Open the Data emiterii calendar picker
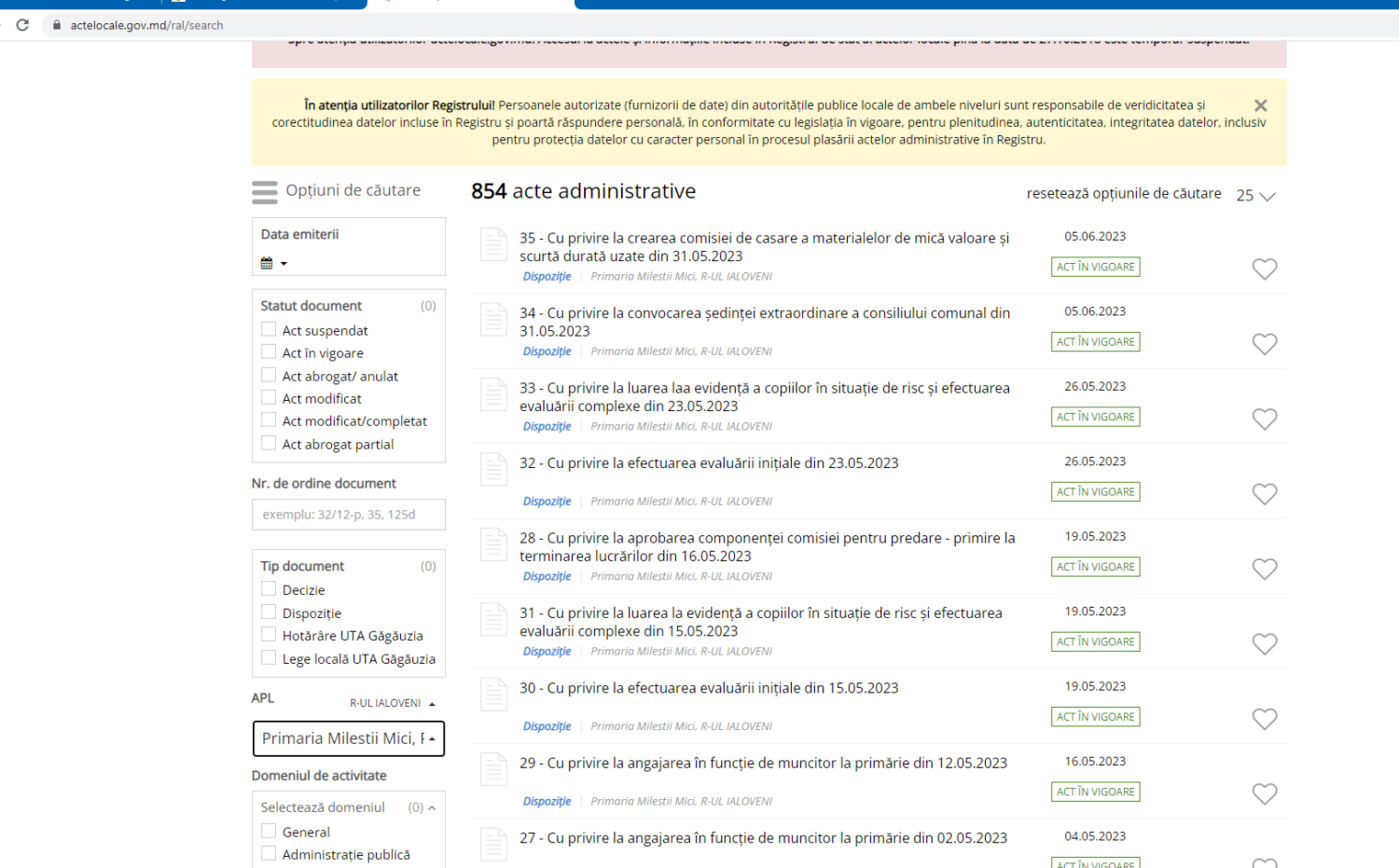This screenshot has width=1399, height=868. pos(273,263)
